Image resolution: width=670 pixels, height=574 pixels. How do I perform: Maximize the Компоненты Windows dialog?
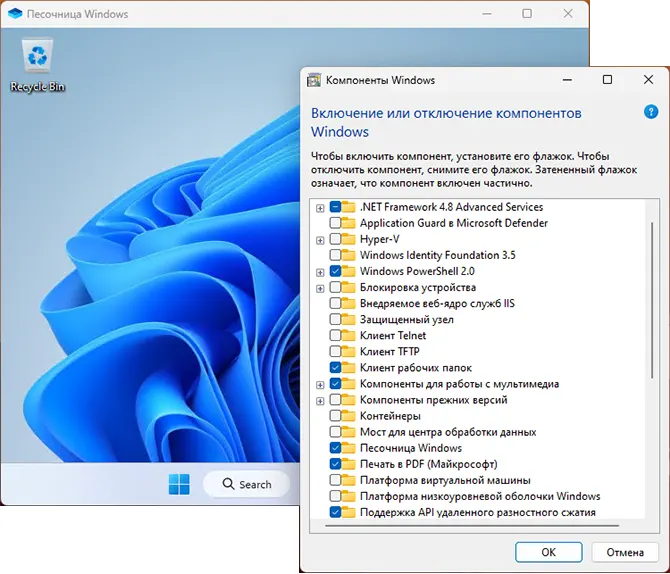[x=607, y=80]
